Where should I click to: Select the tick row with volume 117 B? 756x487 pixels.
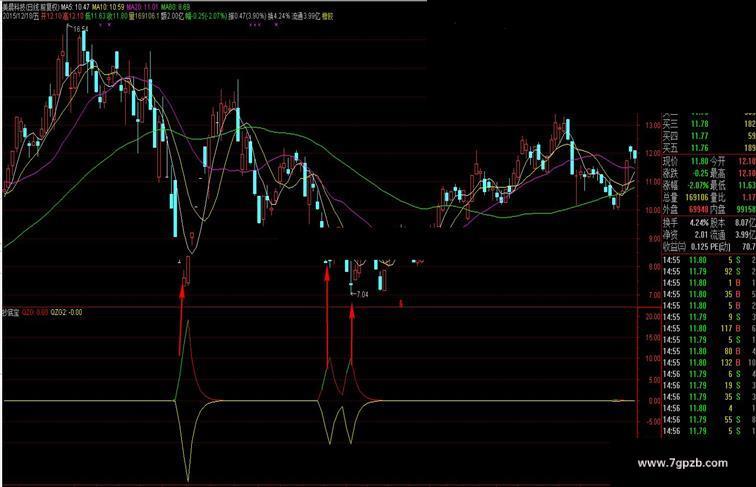coord(709,328)
